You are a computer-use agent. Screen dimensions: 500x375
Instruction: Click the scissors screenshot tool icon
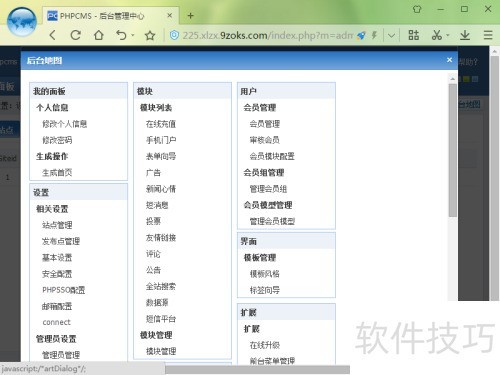tap(437, 35)
